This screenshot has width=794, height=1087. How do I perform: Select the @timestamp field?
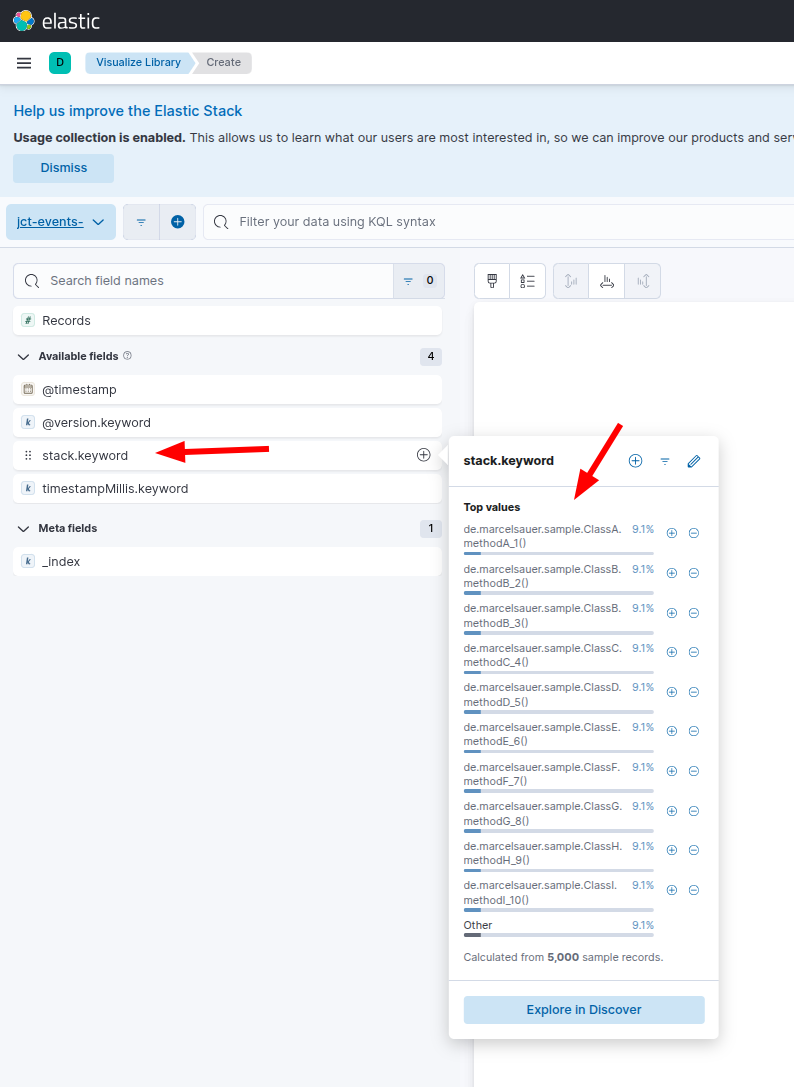tap(227, 390)
